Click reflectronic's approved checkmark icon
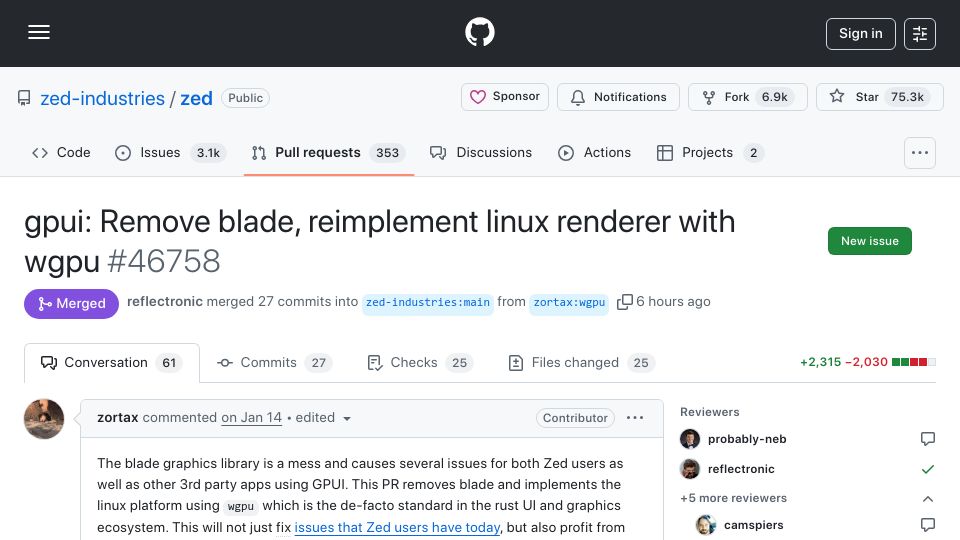The image size is (960, 540). pos(928,469)
